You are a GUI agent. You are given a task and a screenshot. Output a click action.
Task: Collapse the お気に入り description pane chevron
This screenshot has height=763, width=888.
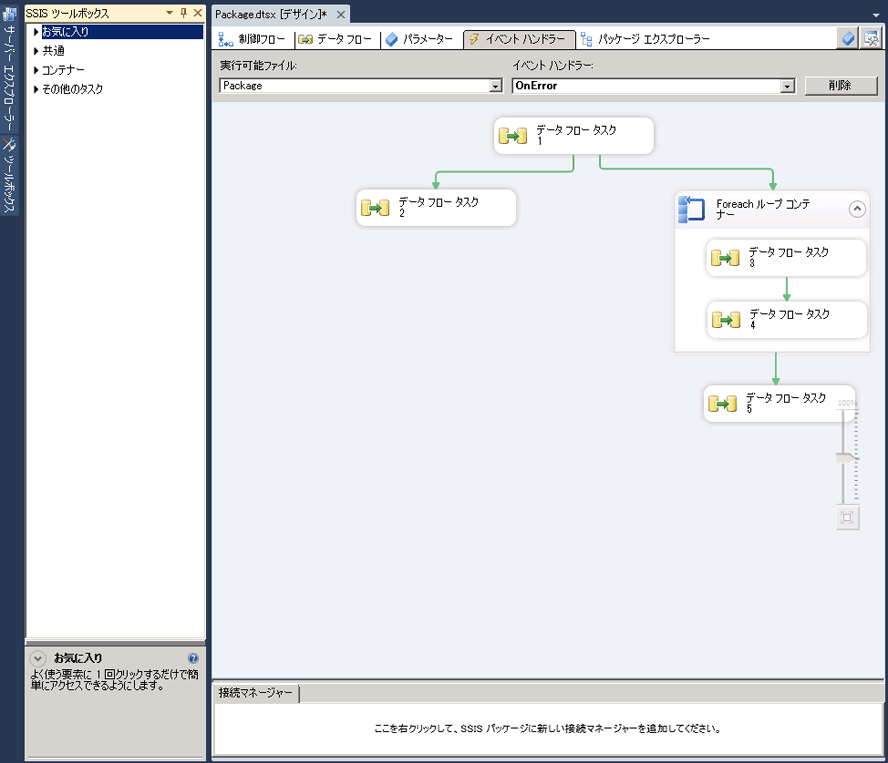[38, 658]
